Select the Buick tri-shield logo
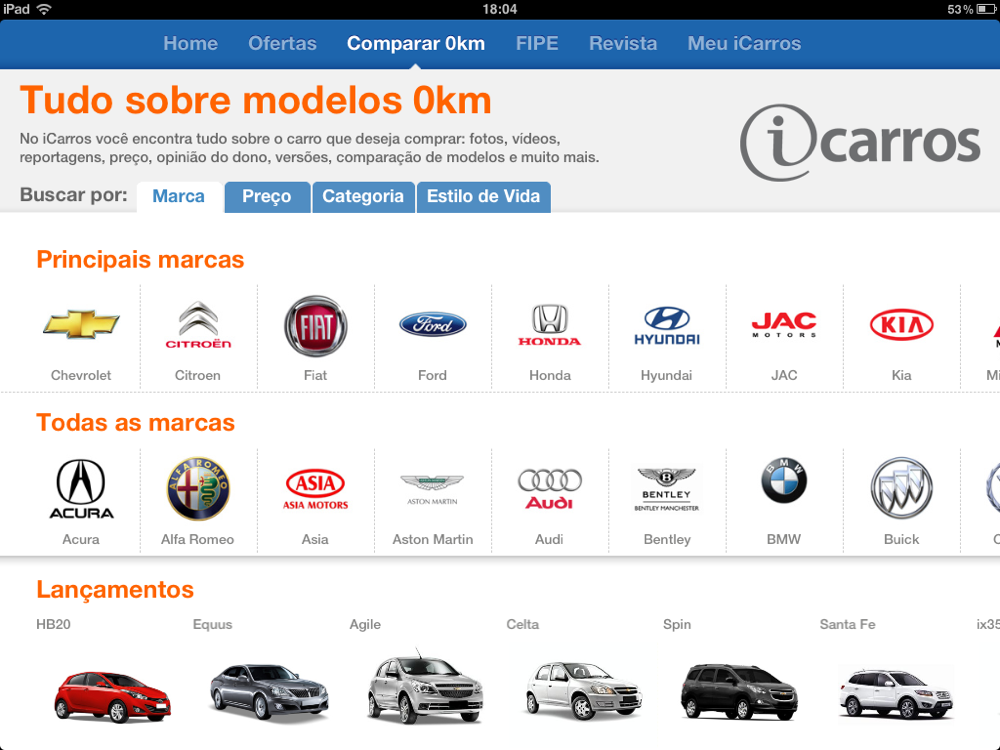Screen dimensions: 1000x750 [x=901, y=488]
